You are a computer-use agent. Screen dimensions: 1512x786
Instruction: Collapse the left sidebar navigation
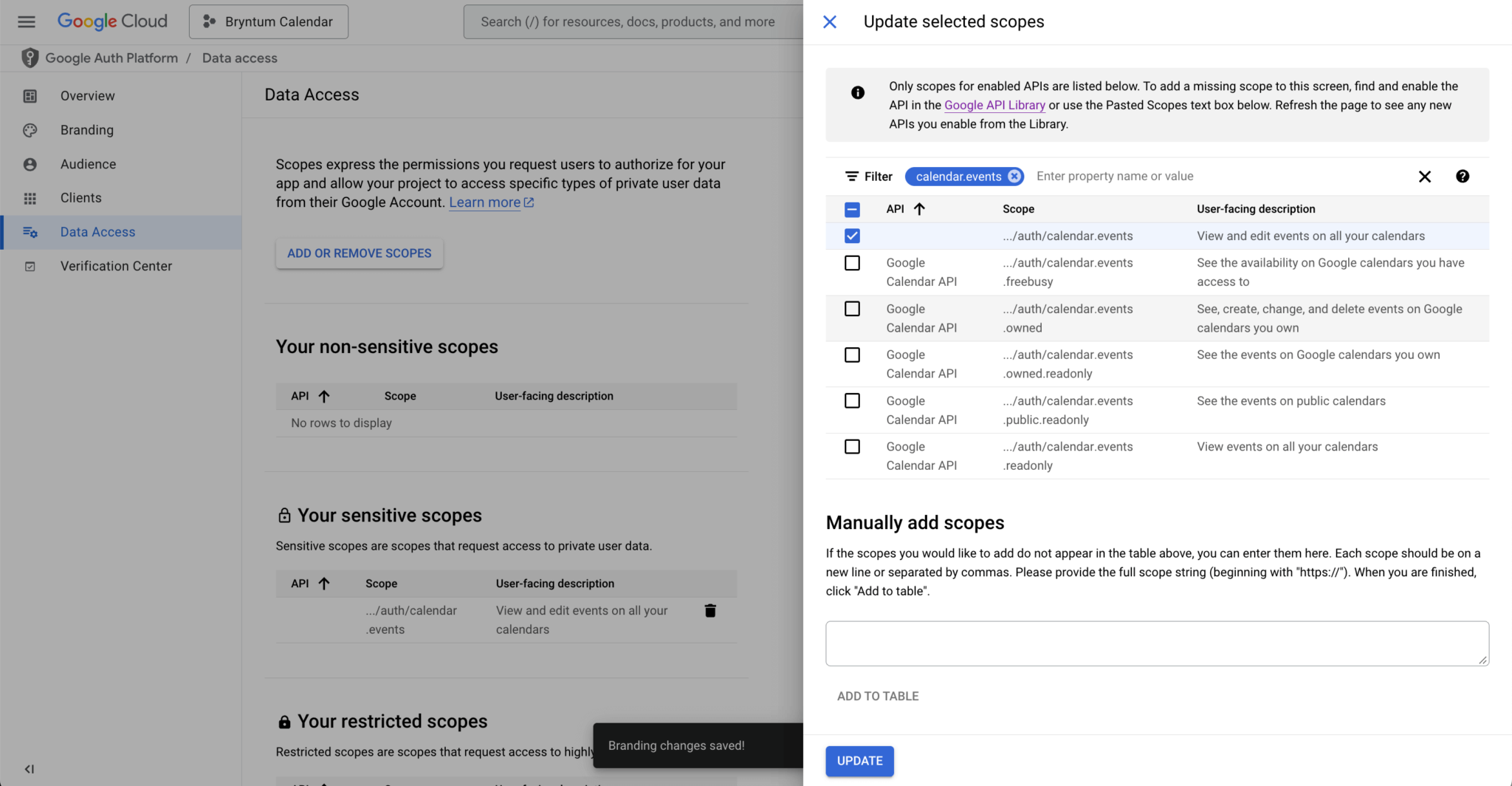tap(30, 769)
